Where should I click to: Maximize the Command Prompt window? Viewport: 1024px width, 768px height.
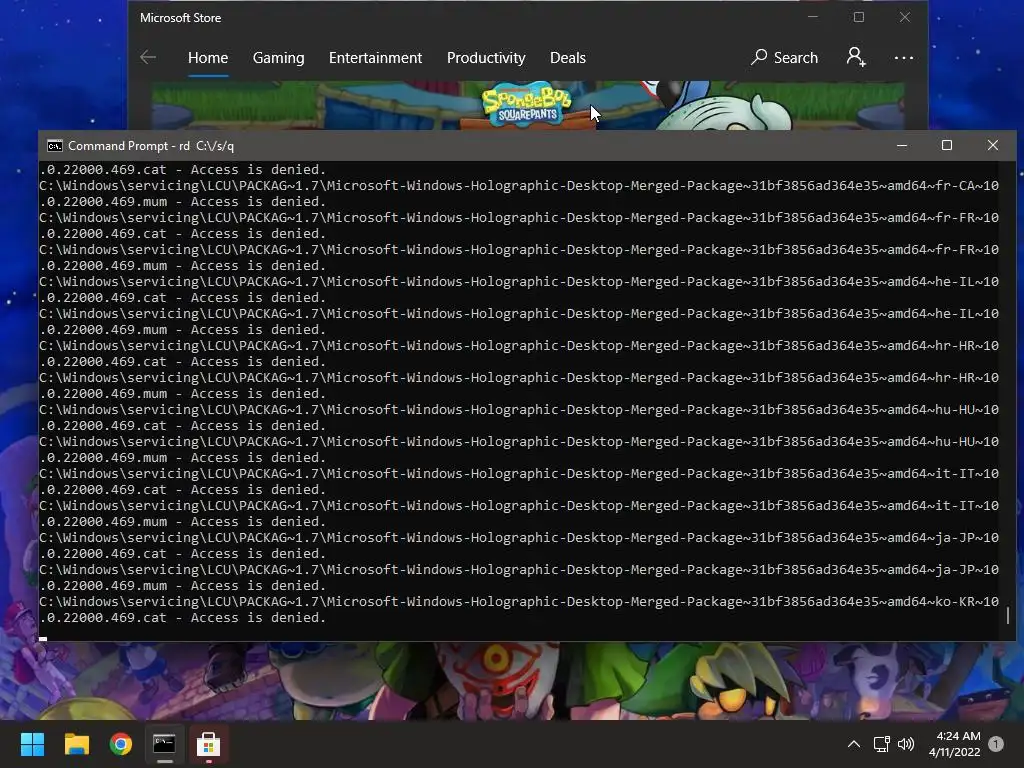tap(947, 146)
